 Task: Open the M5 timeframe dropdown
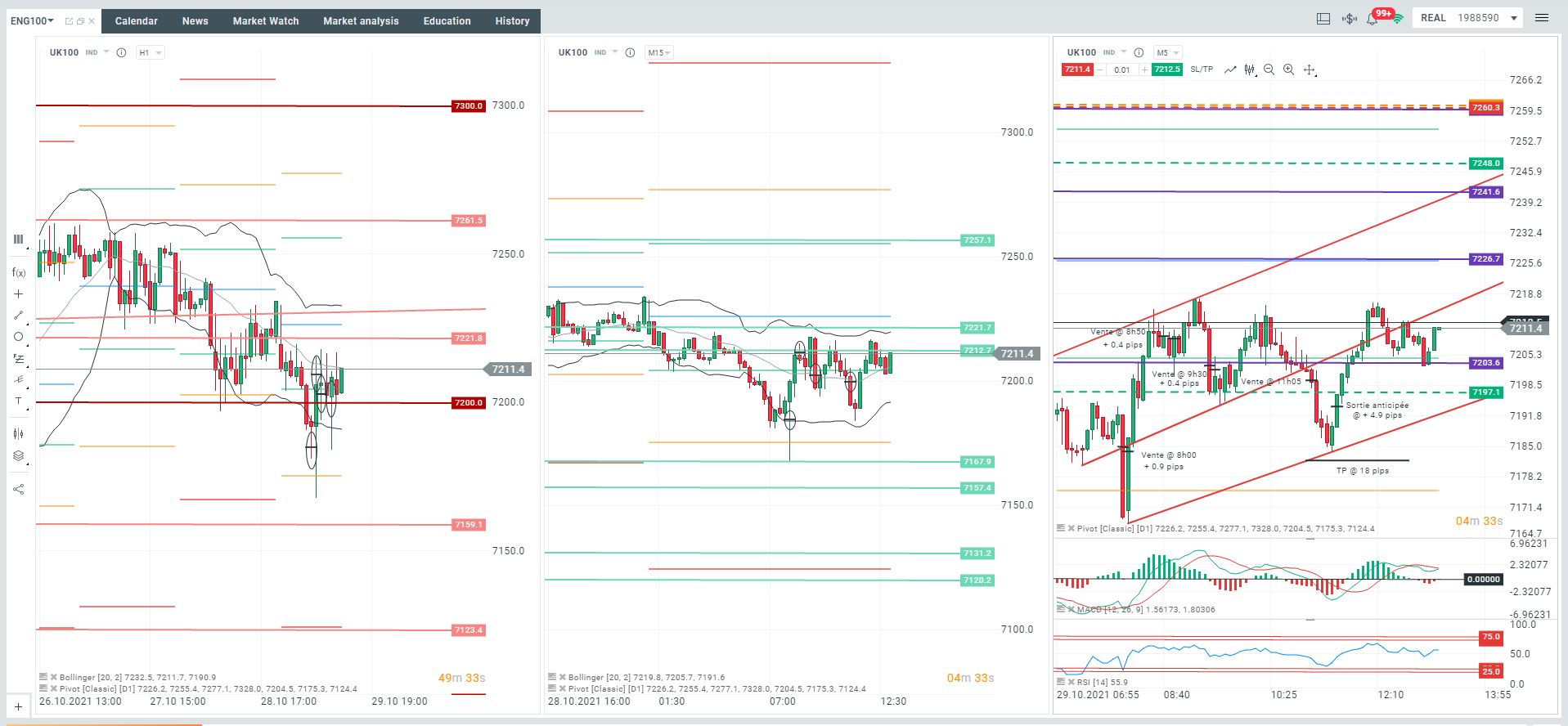(1167, 52)
